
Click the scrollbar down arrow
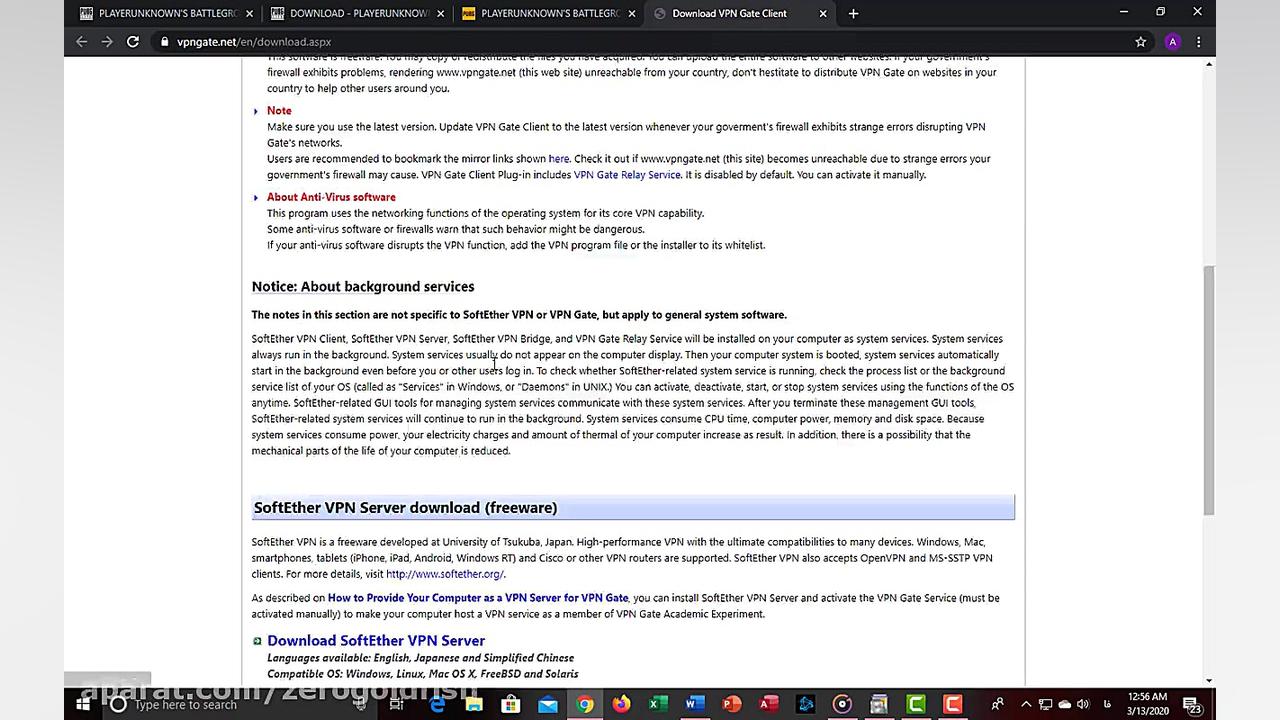[1208, 681]
